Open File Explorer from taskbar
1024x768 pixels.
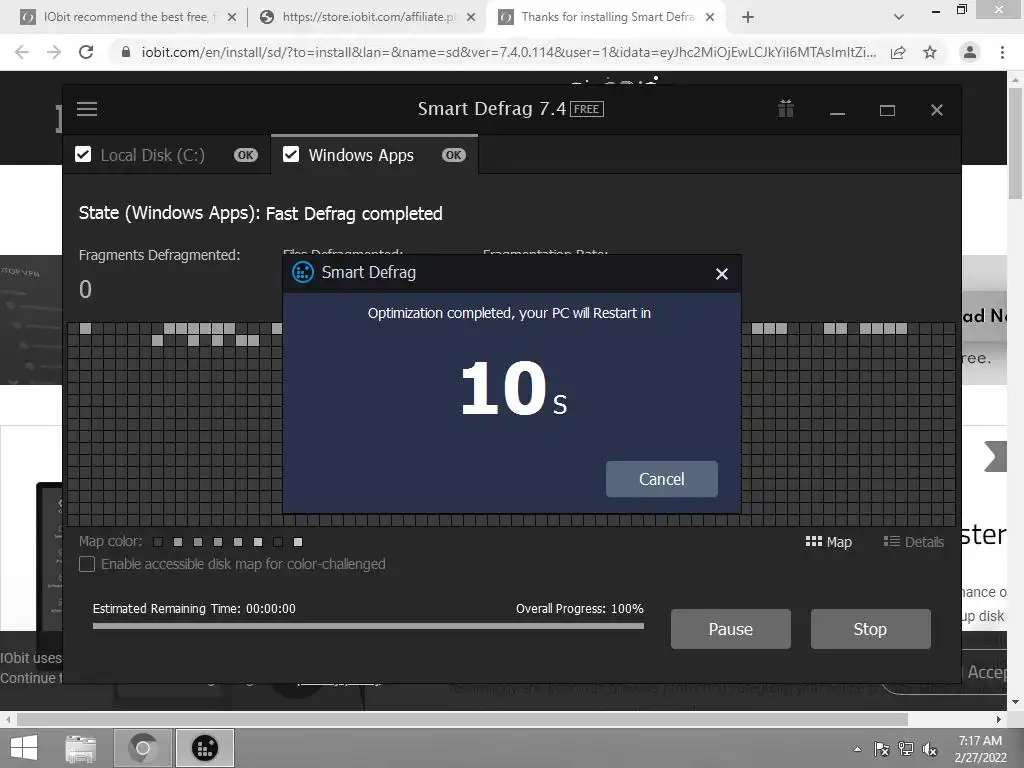81,748
